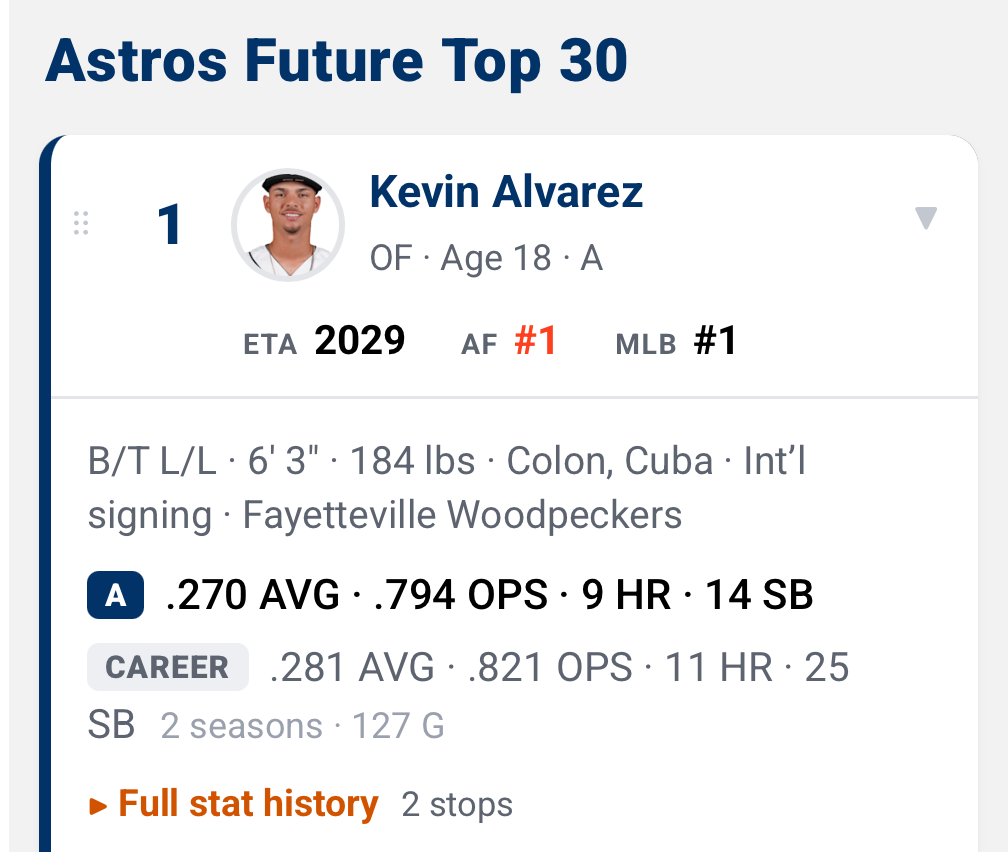This screenshot has height=852, width=1008.
Task: Open Kevin Alvarez player name link
Action: 506,192
